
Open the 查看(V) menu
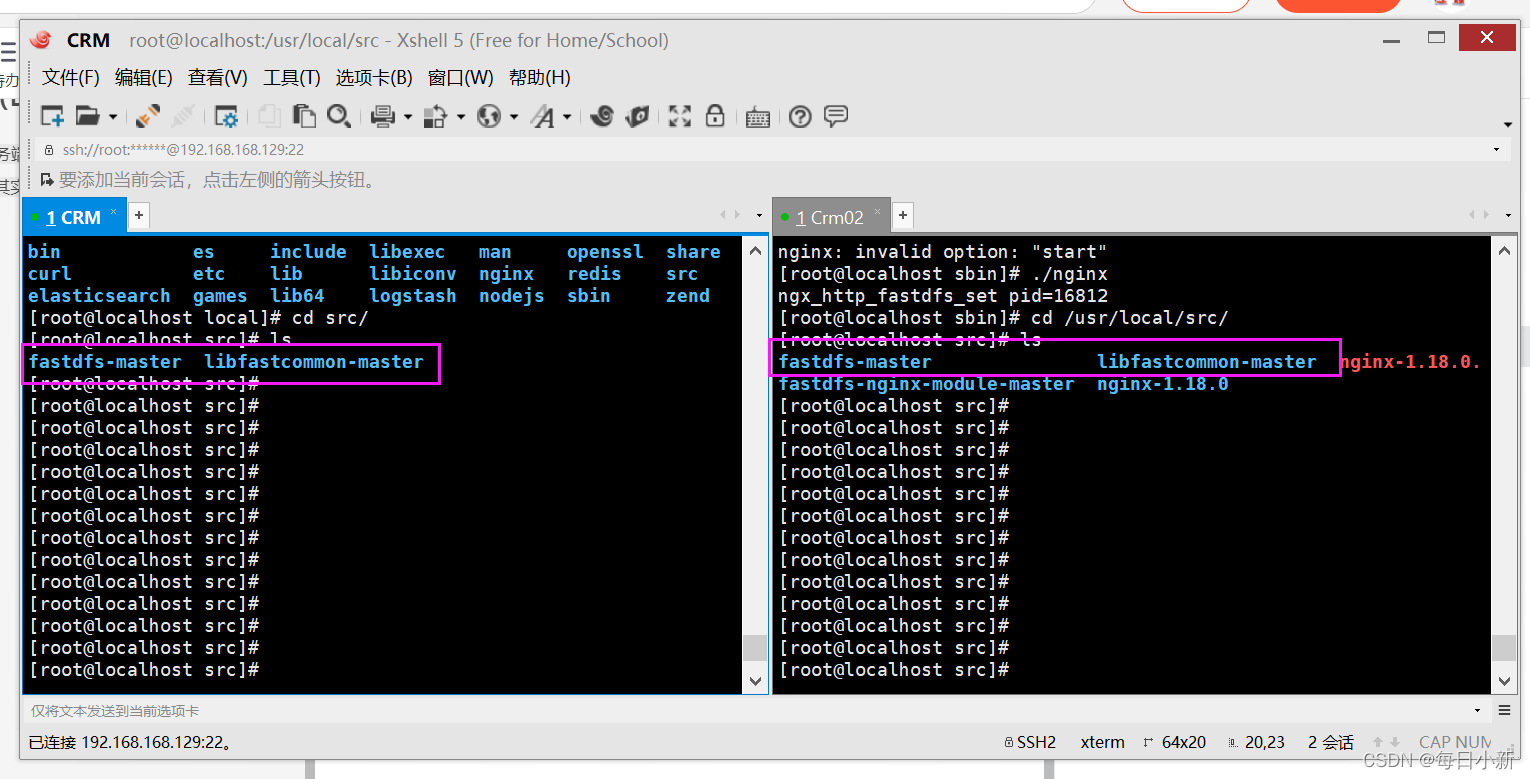[217, 77]
